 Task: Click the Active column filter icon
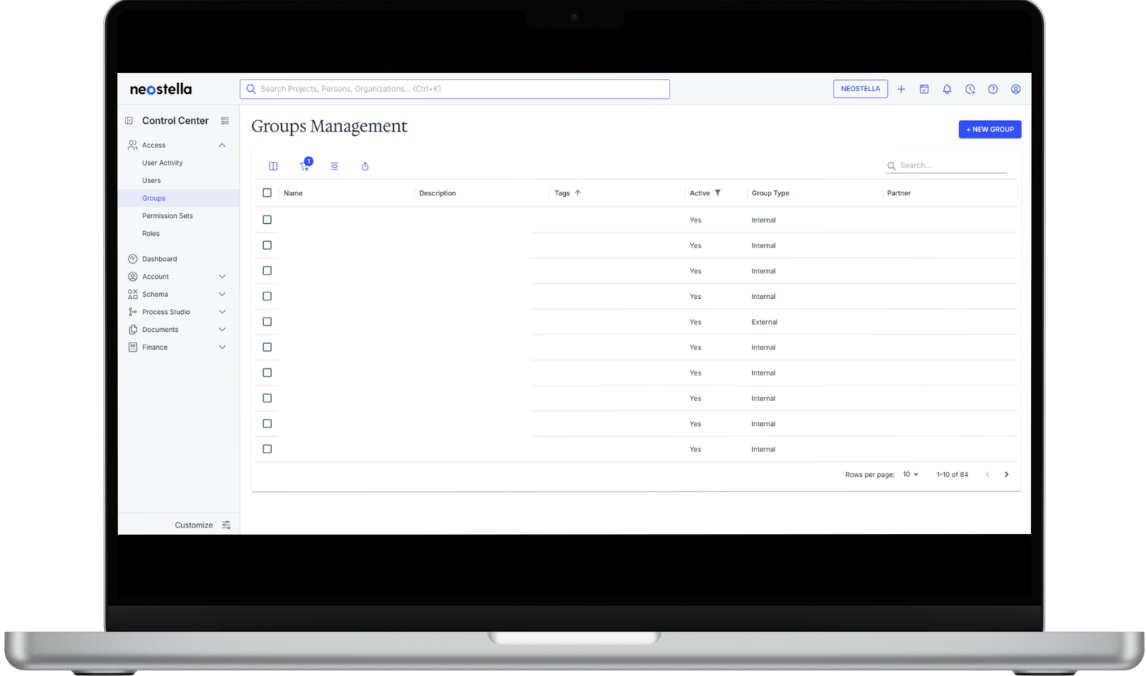pyautogui.click(x=718, y=193)
